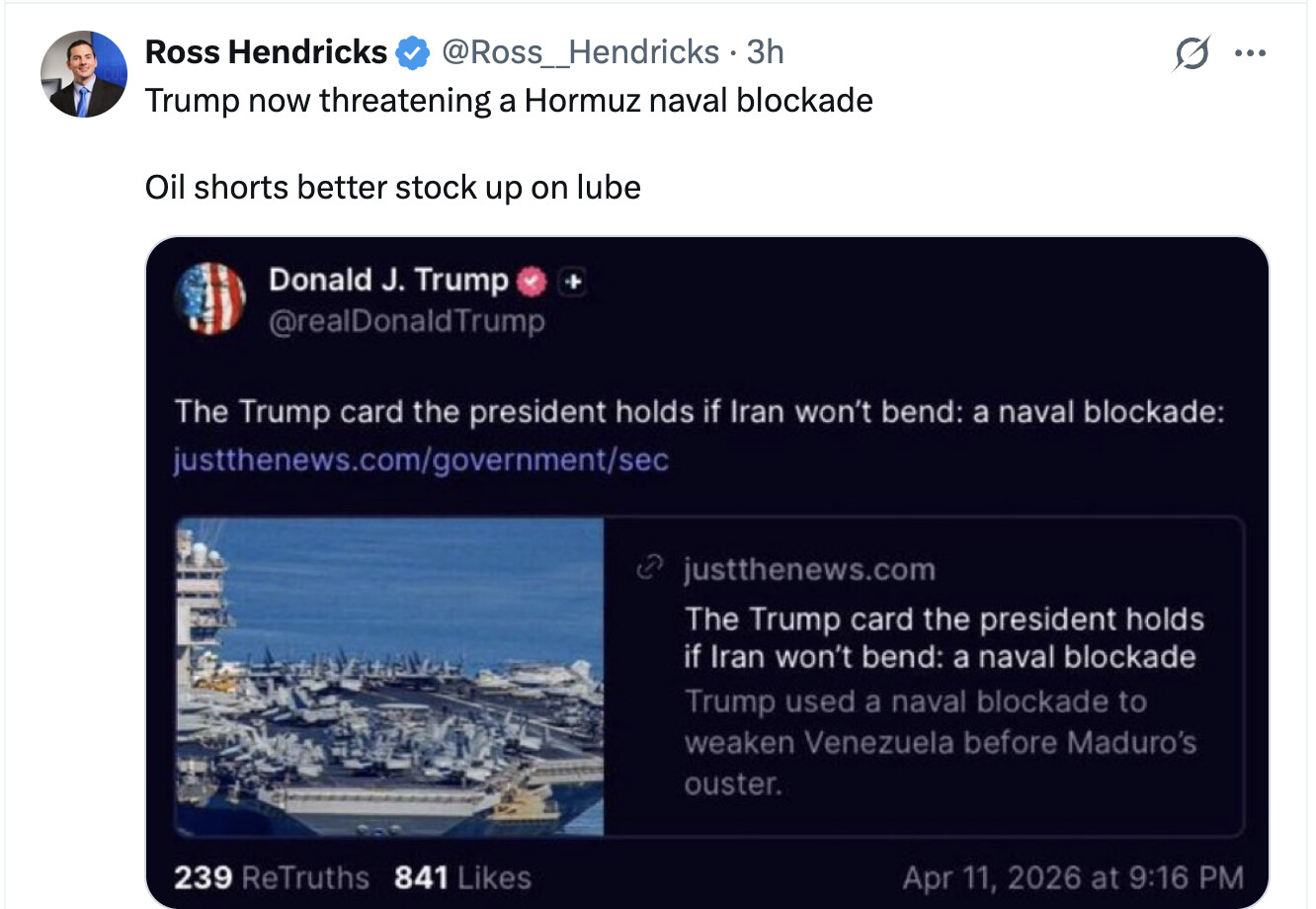Click the justthenews.com domain label
This screenshot has width=1316, height=909.
809,569
